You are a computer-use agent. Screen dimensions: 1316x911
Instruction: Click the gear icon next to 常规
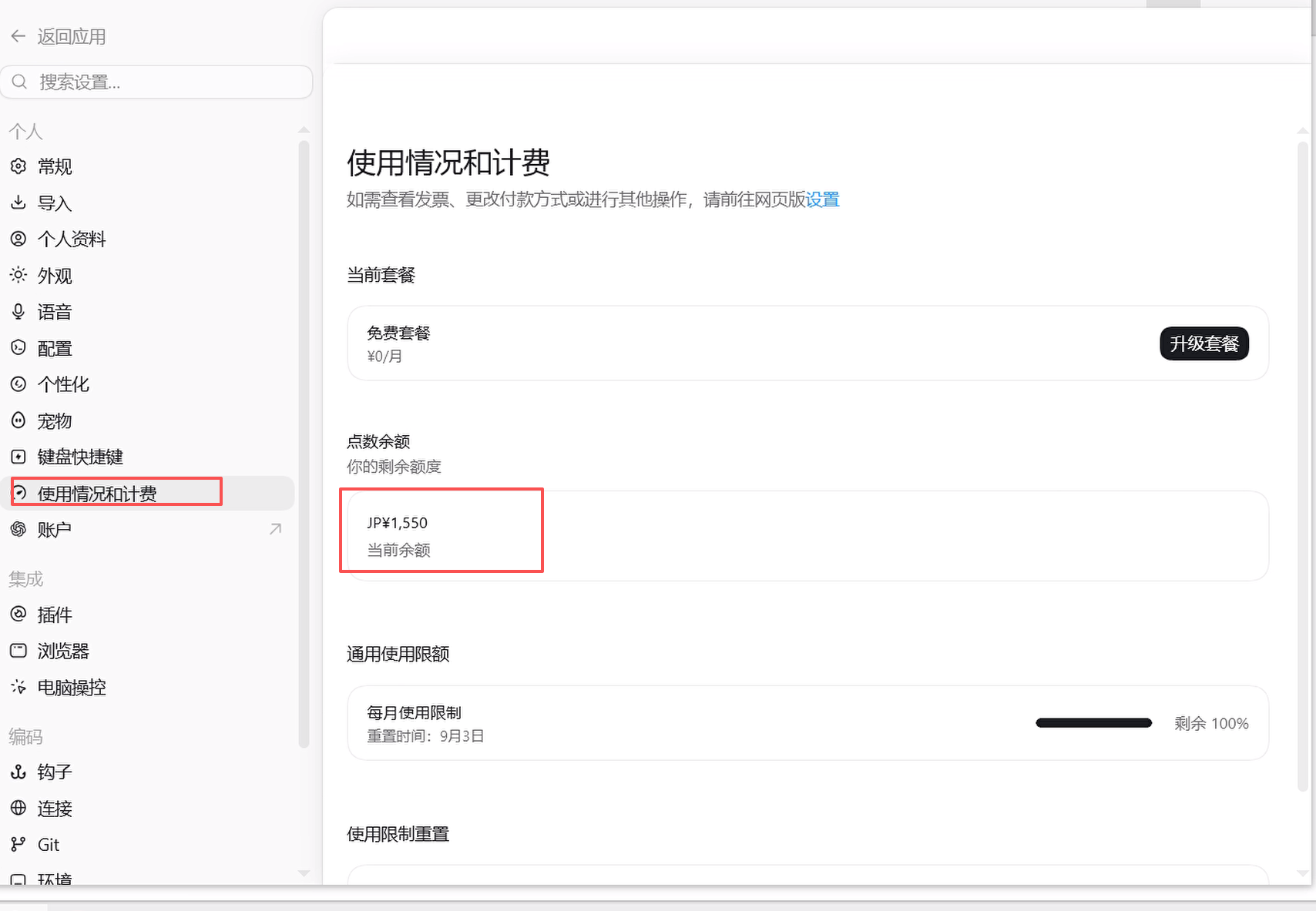[18, 166]
